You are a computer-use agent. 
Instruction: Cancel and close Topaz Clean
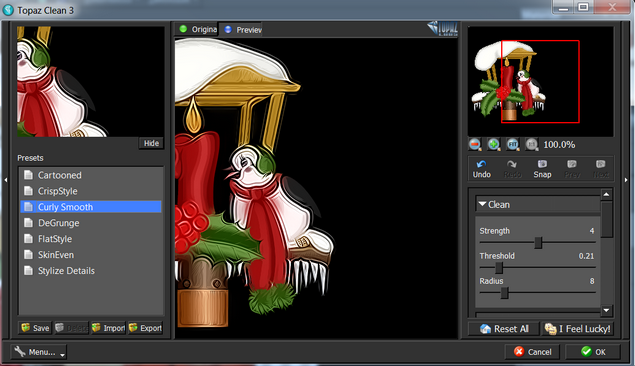tap(533, 351)
